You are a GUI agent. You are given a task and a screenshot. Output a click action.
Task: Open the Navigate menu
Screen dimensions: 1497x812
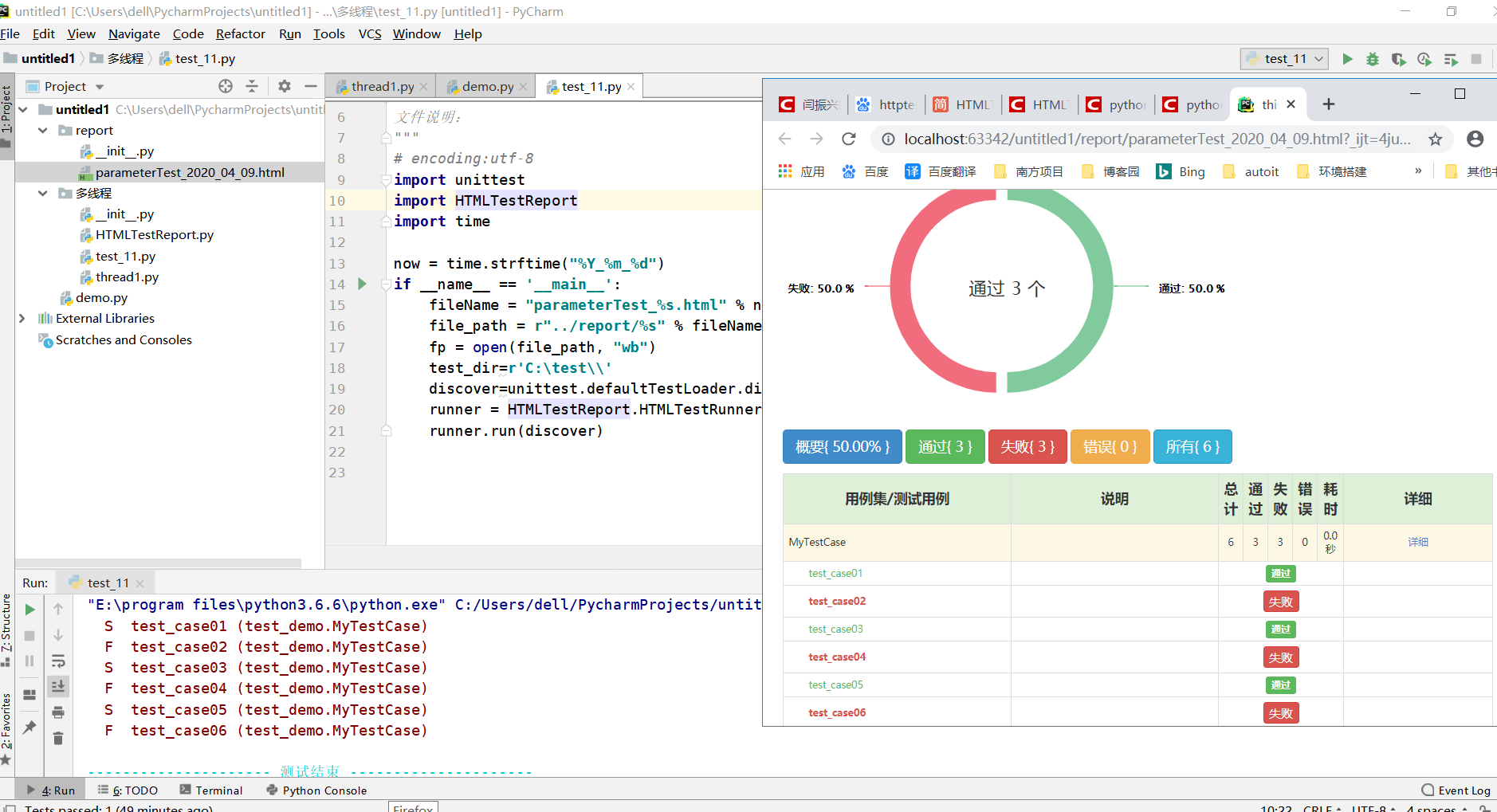[x=134, y=33]
